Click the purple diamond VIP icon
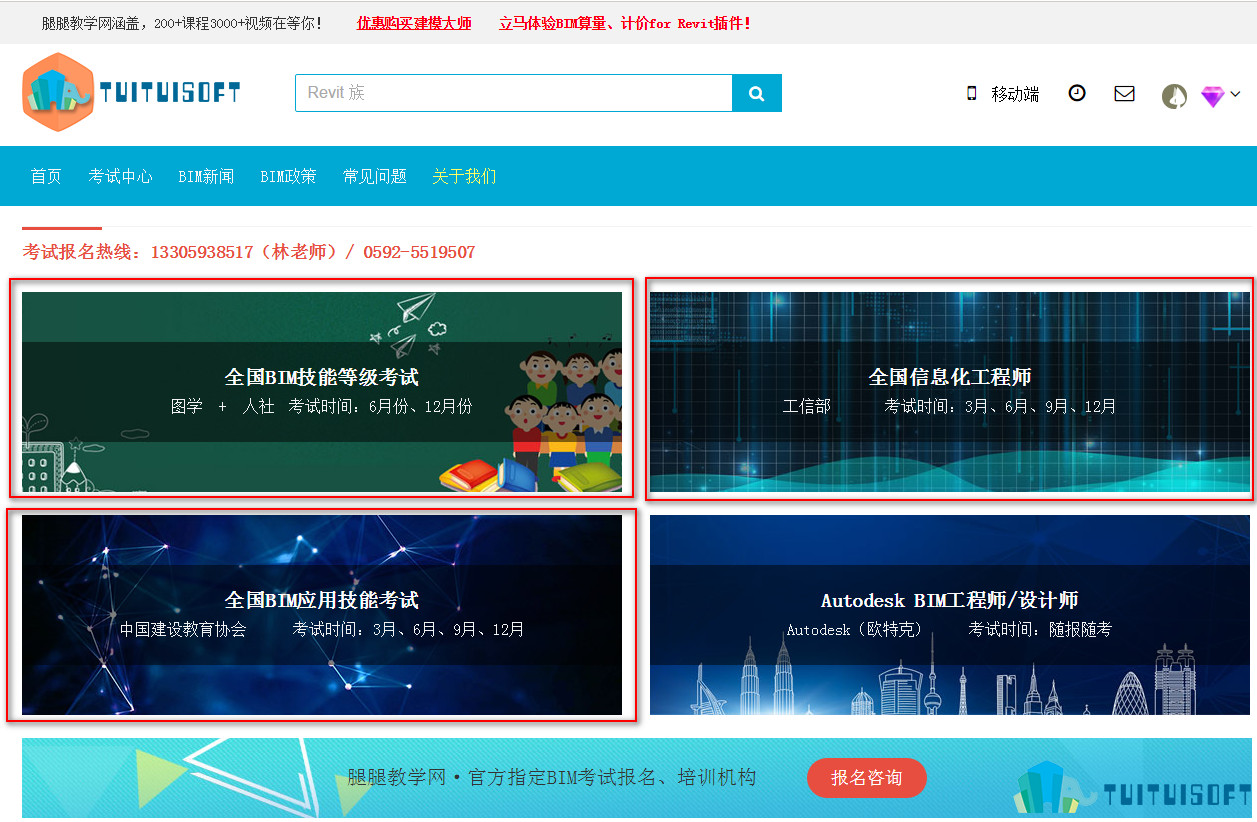1257x822 pixels. (x=1213, y=96)
